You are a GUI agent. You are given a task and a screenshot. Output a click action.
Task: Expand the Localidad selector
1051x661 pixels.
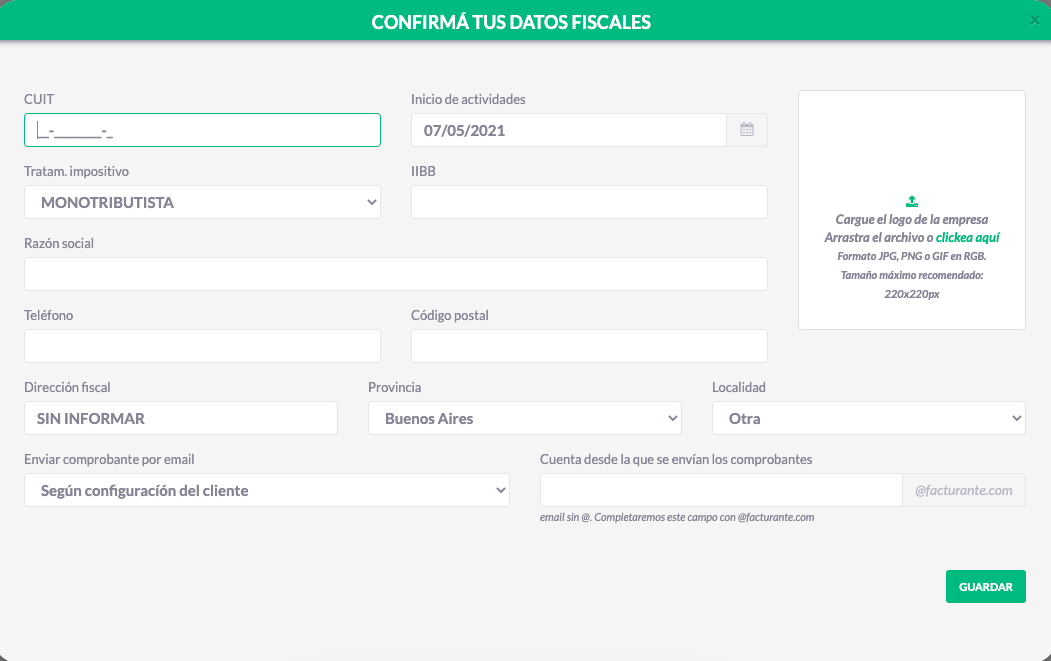coord(868,418)
